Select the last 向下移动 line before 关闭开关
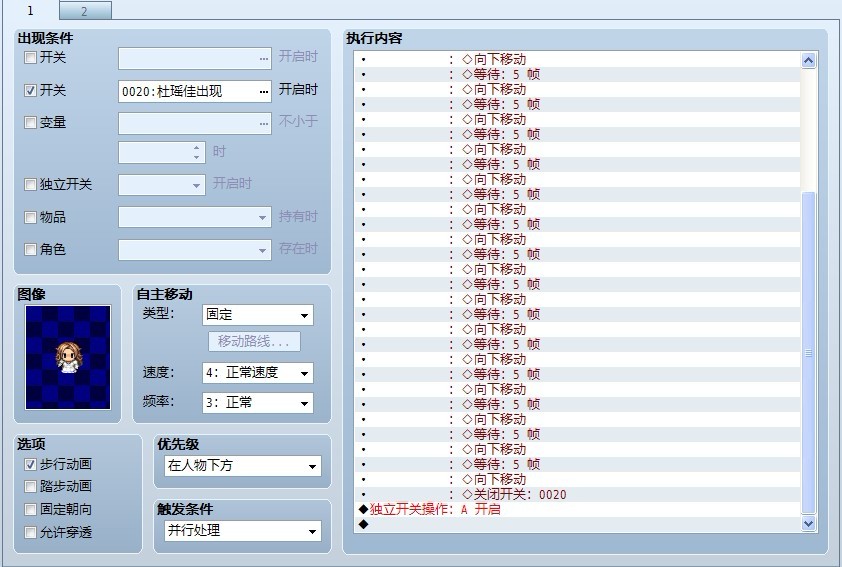Image resolution: width=842 pixels, height=567 pixels. click(577, 479)
